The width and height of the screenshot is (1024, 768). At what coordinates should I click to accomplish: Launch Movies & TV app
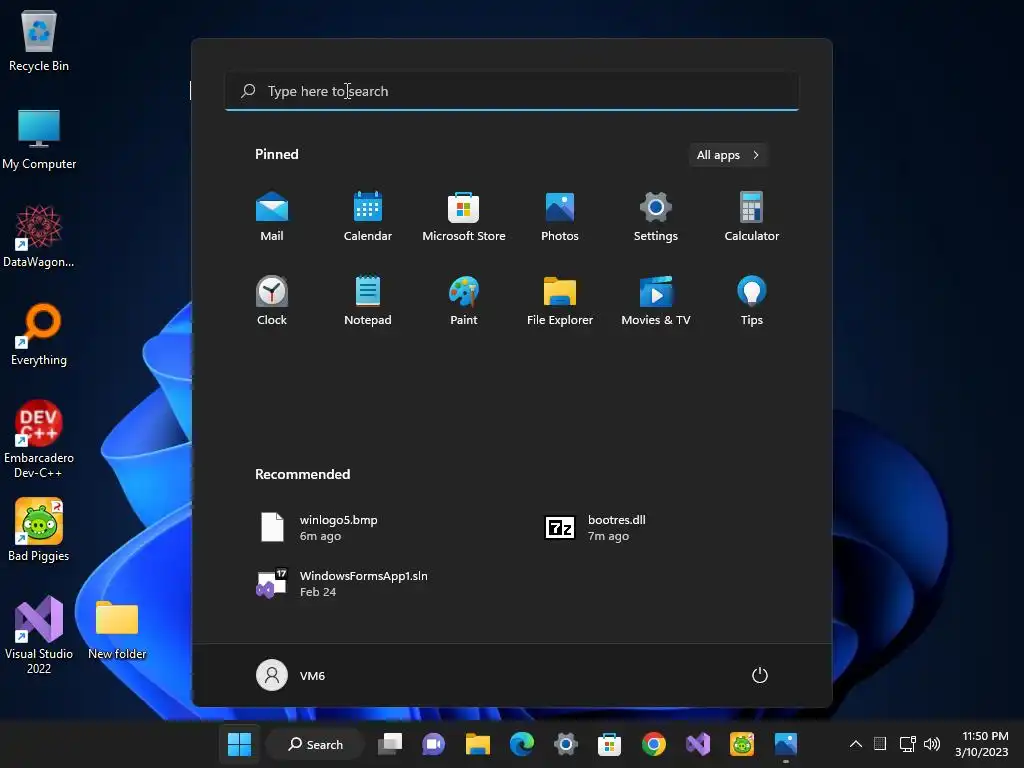[656, 300]
